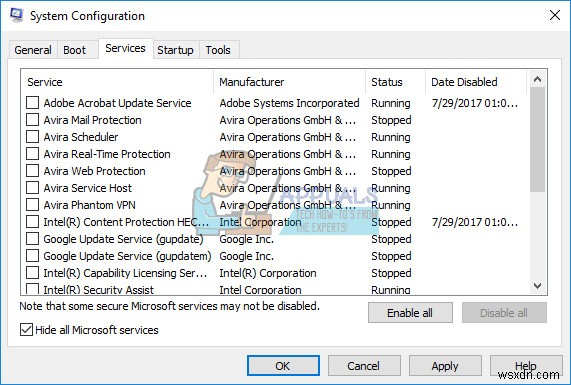Image resolution: width=571 pixels, height=385 pixels.
Task: Check Avira Service Host checkbox
Action: 32,188
